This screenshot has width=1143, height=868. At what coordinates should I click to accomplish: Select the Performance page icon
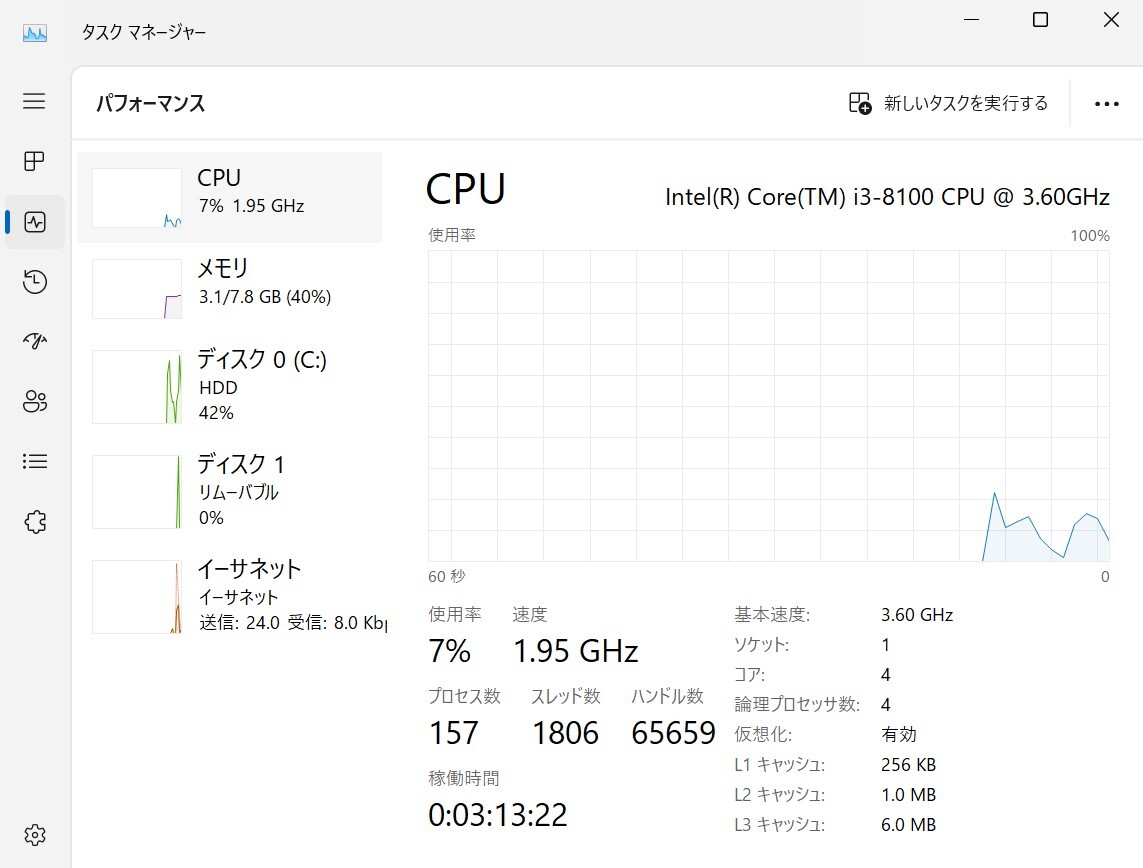35,222
